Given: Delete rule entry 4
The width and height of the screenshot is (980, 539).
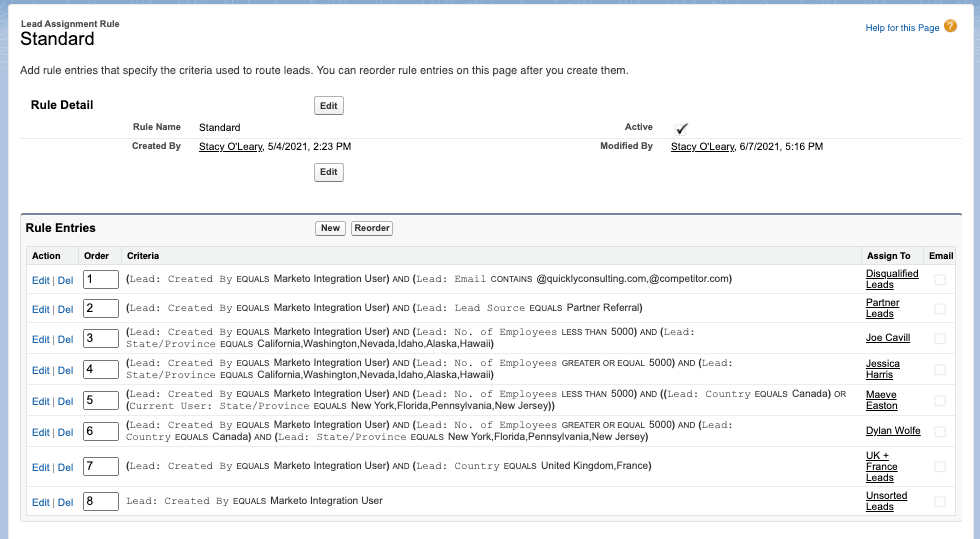Looking at the screenshot, I should pos(66,370).
